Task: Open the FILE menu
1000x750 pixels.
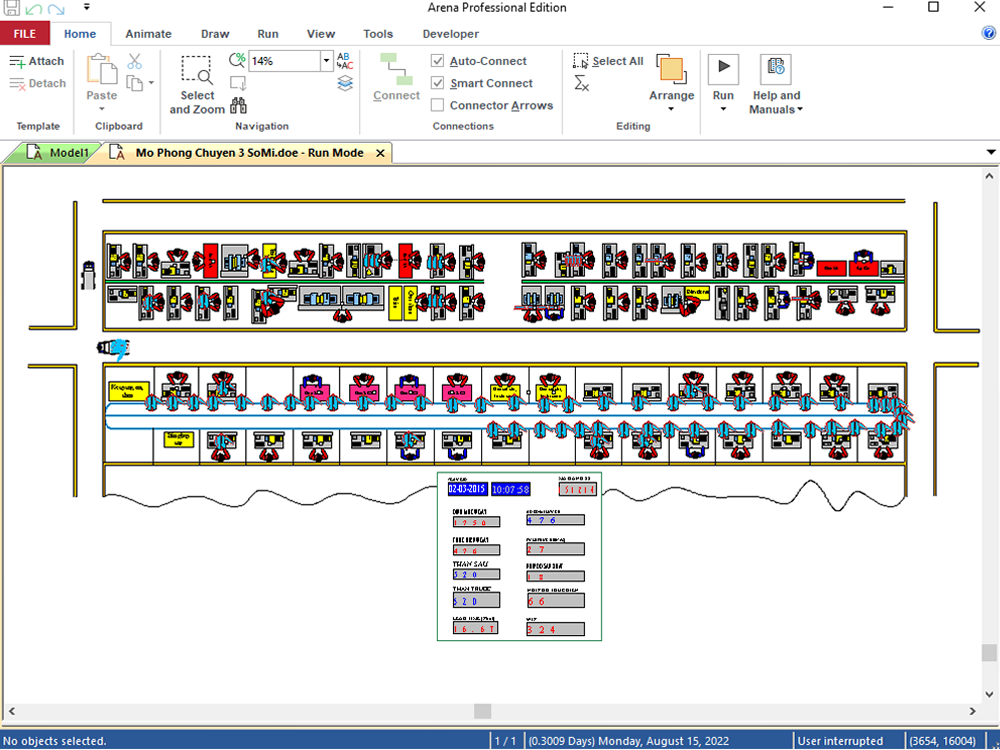Action: point(25,34)
